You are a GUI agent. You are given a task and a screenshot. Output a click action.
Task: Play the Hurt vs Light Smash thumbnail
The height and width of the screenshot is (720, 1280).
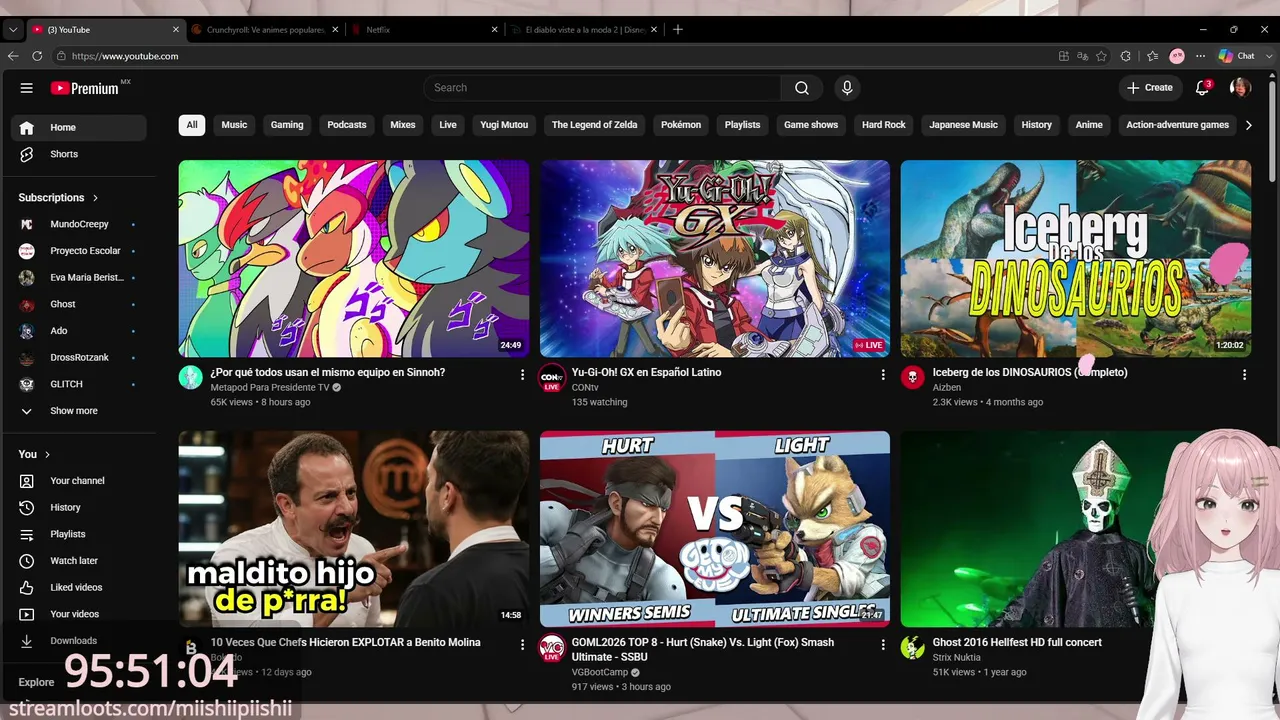point(715,529)
